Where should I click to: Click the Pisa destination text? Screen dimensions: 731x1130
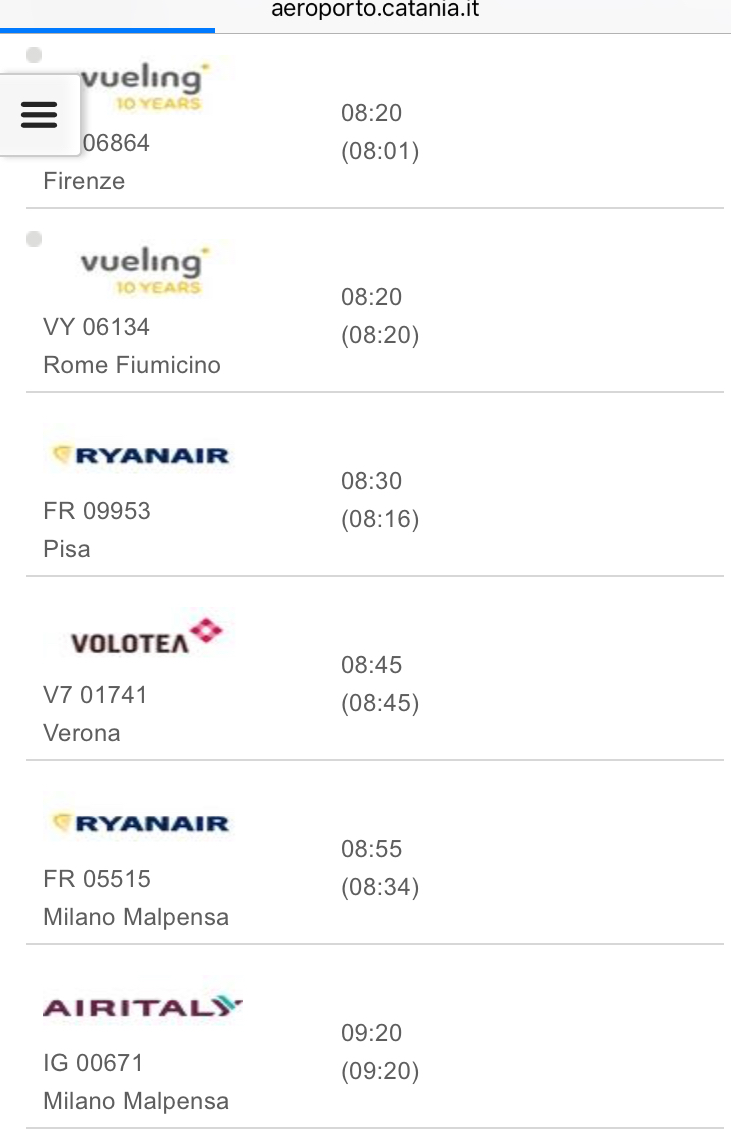[x=67, y=549]
